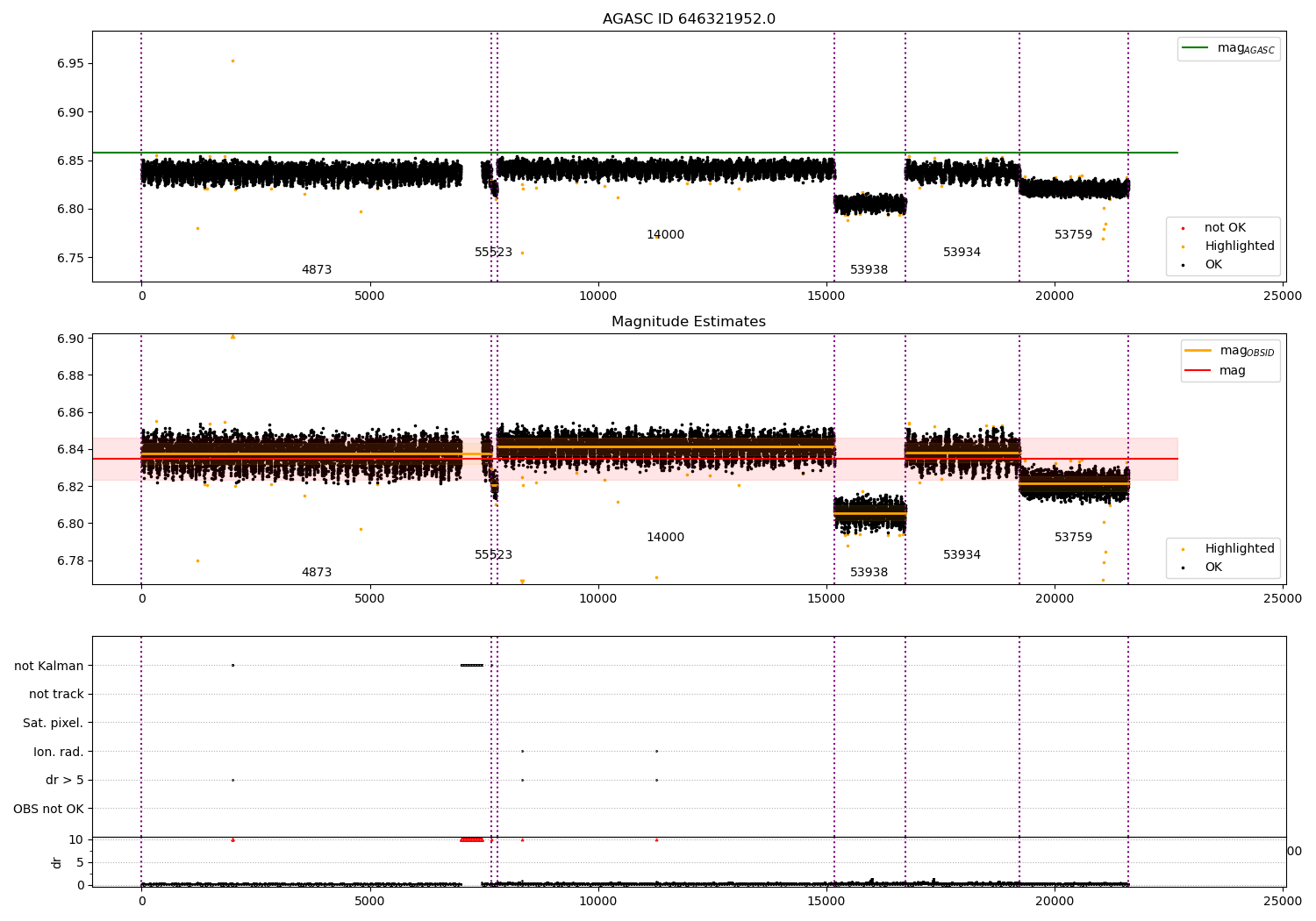The height and width of the screenshot is (921, 1316).
Task: Click the "OBS not OK" axis label
Action: [x=49, y=810]
